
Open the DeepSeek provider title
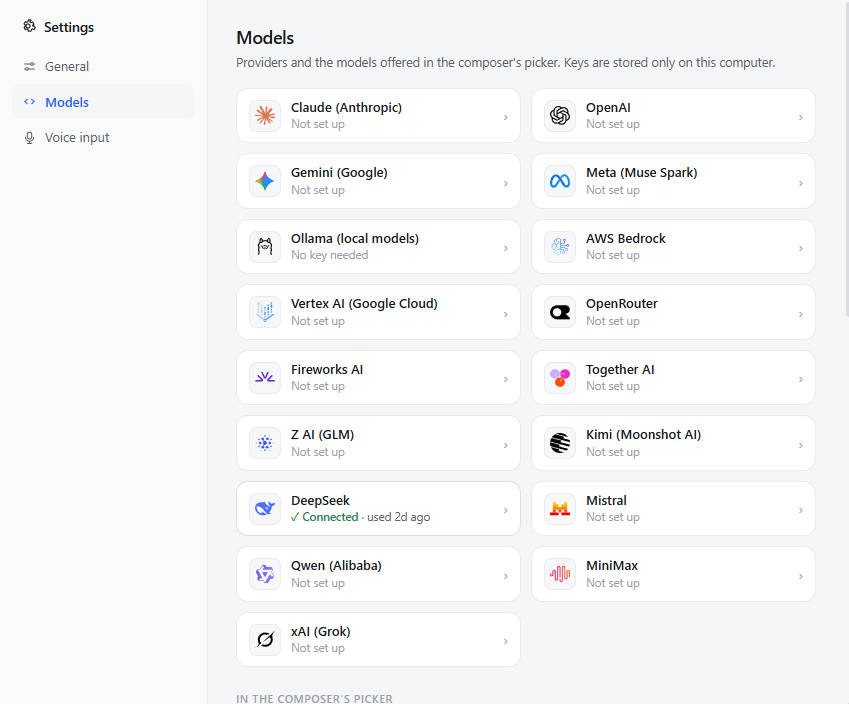pyautogui.click(x=321, y=500)
